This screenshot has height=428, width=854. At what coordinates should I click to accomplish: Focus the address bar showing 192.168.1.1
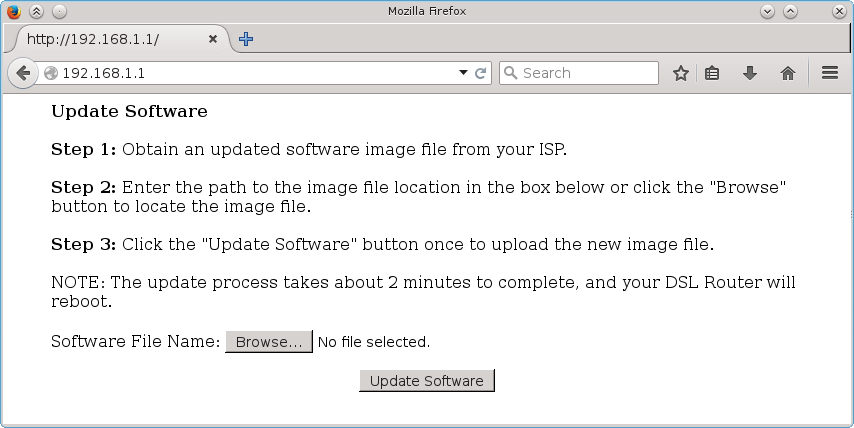(x=250, y=73)
